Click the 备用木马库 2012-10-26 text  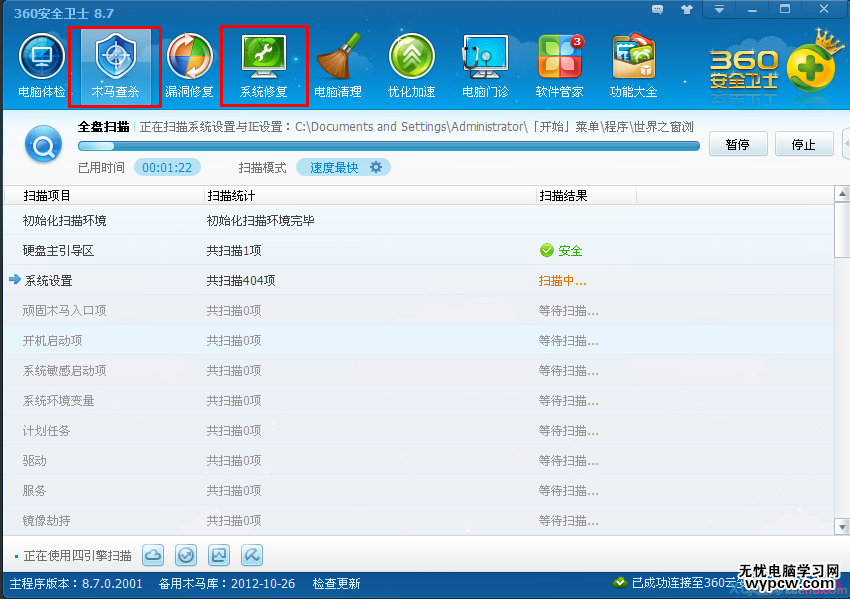(227, 584)
